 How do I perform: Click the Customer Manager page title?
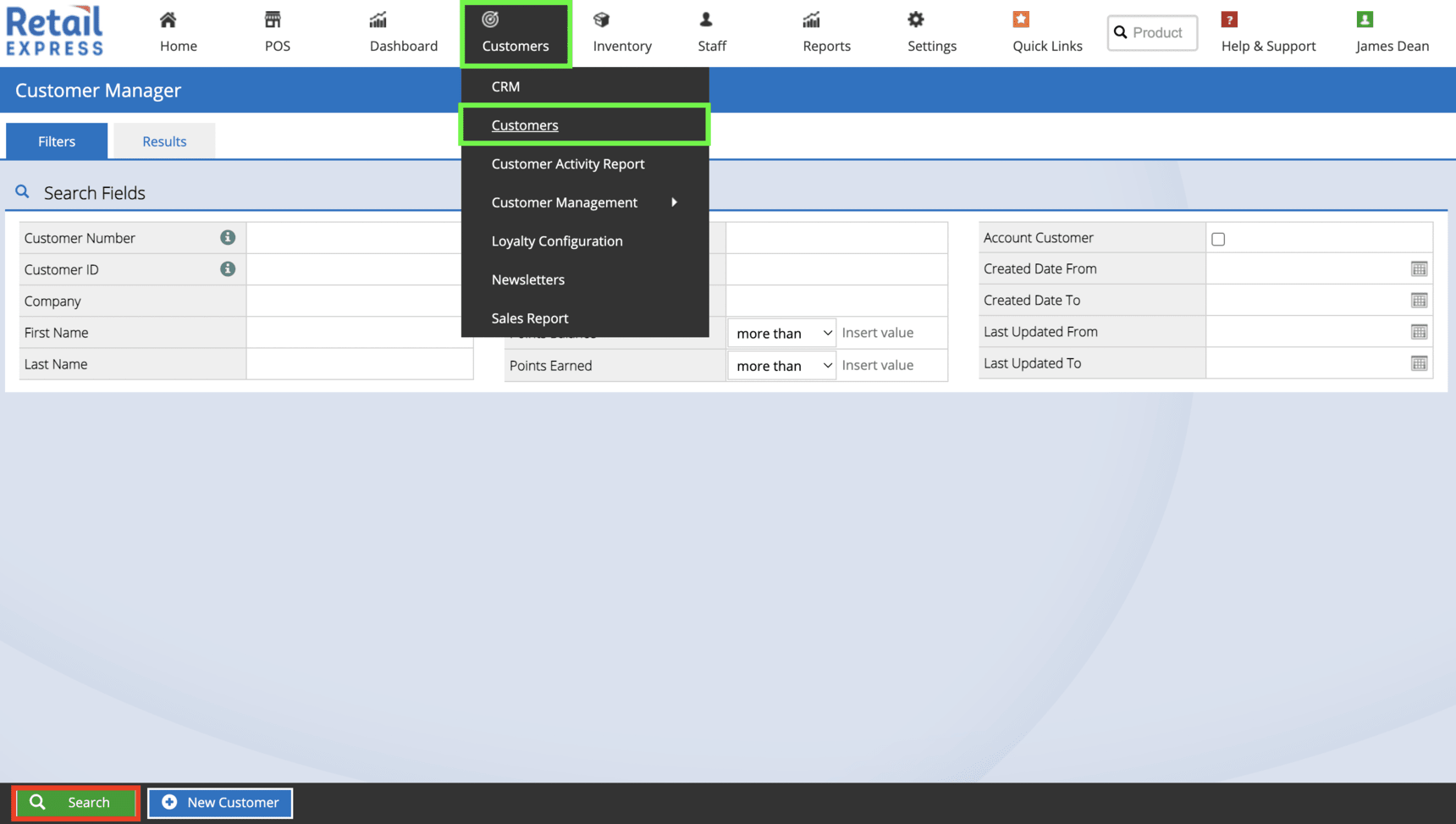[98, 90]
